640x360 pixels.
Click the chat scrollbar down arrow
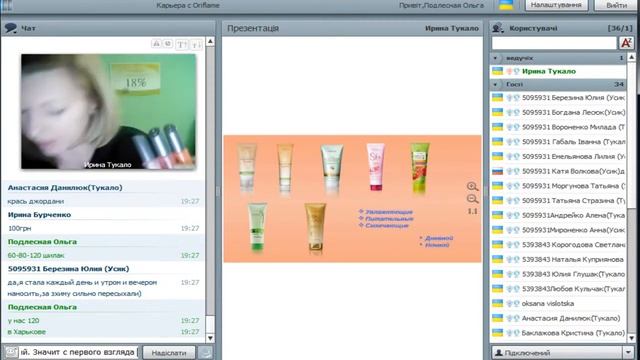[x=210, y=338]
